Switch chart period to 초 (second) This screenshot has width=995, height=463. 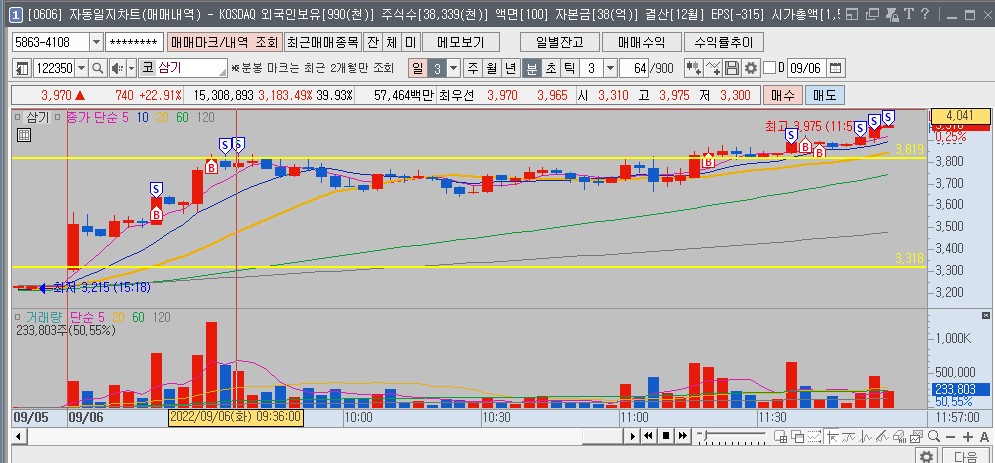click(551, 68)
